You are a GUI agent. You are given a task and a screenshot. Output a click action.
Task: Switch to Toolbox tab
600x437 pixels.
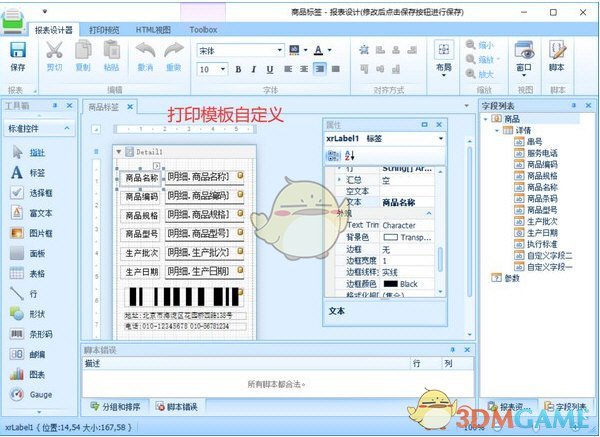click(x=203, y=30)
